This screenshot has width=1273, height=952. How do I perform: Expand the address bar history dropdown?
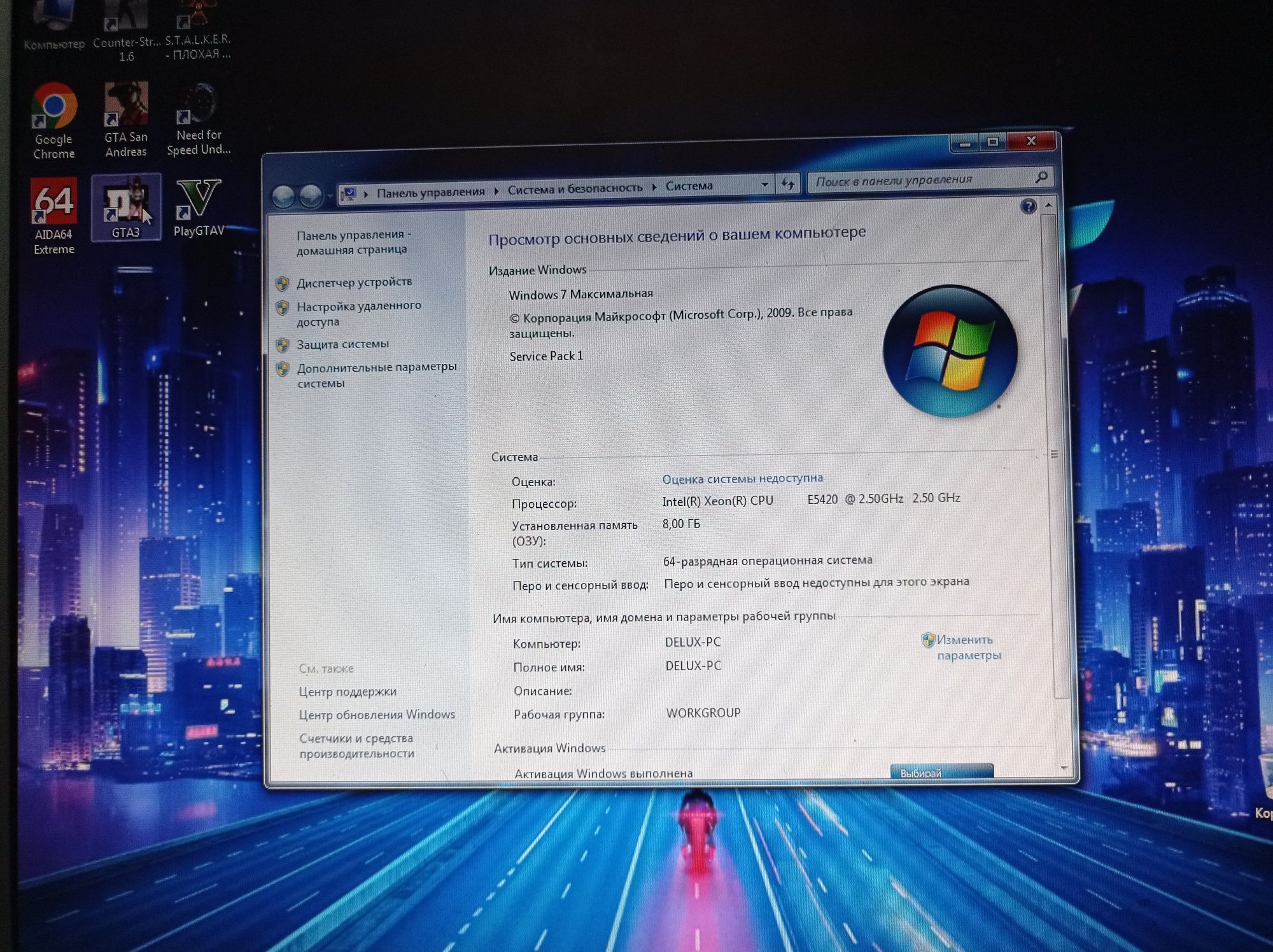click(764, 185)
